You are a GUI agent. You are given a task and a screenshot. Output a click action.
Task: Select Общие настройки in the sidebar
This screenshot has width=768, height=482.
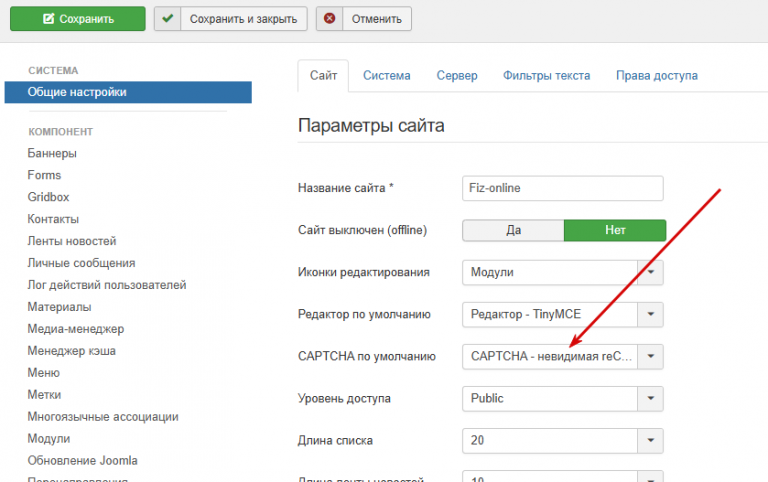tap(128, 92)
